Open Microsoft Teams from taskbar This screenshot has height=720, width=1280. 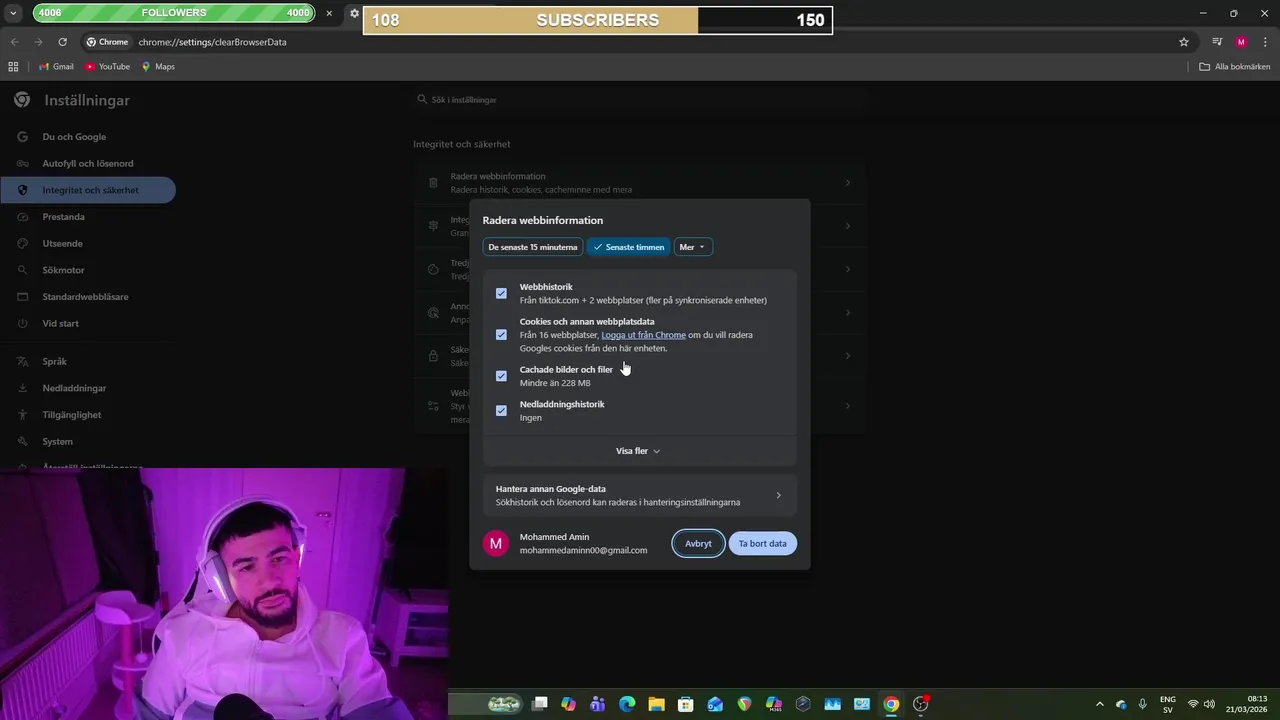598,704
